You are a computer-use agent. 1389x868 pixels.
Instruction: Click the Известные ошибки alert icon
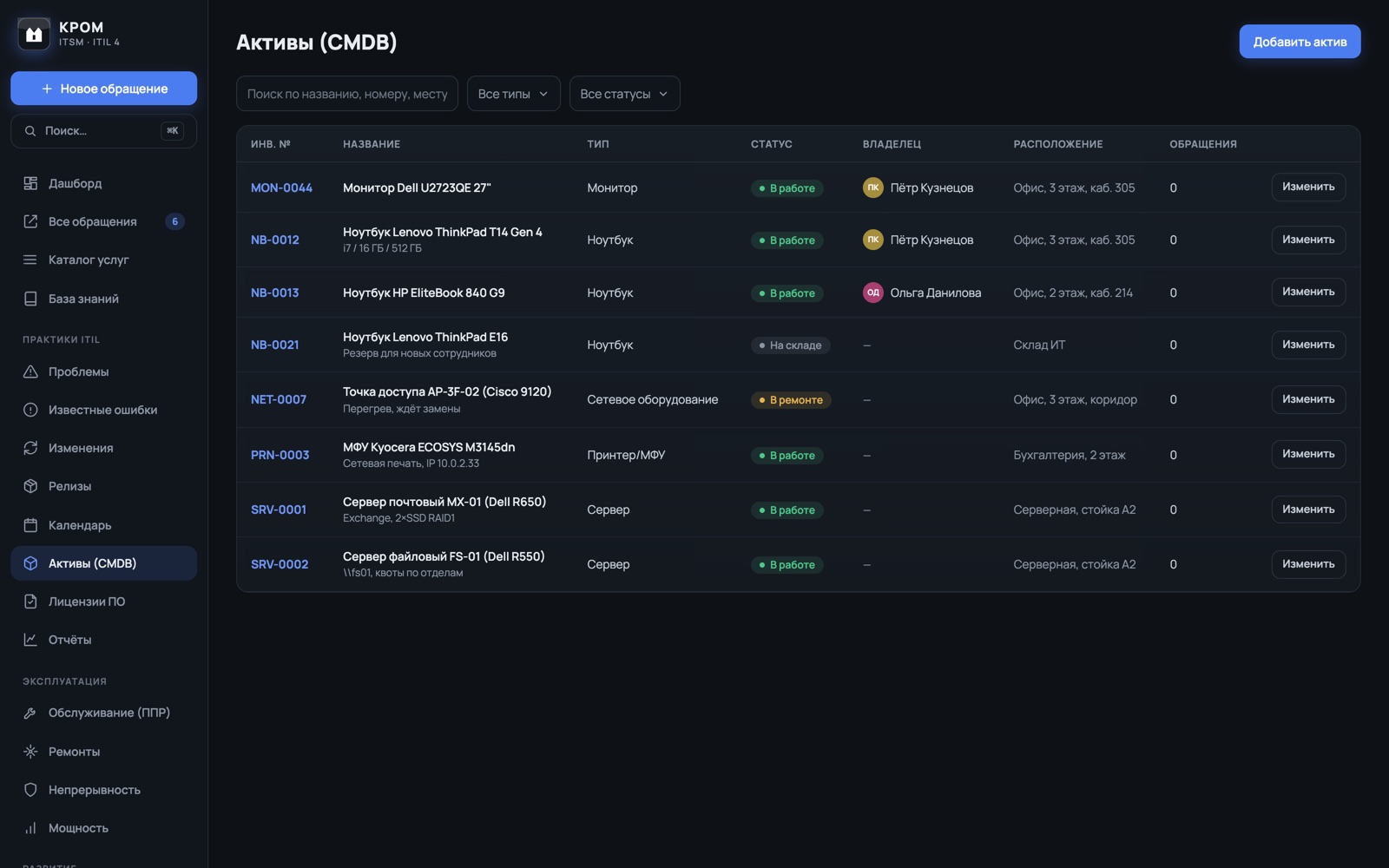coord(30,410)
